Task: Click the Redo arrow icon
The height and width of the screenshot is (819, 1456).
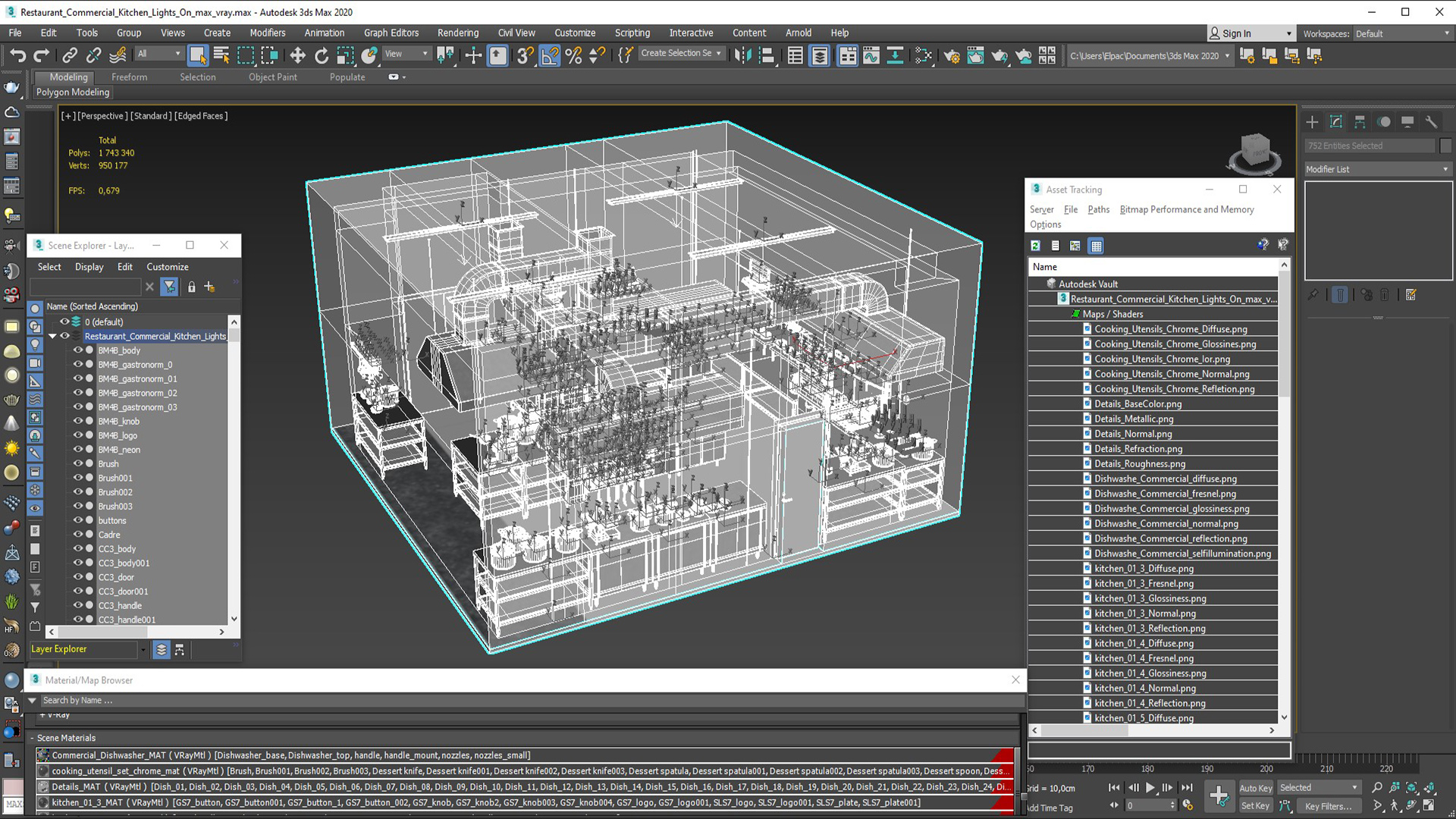Action: (42, 55)
